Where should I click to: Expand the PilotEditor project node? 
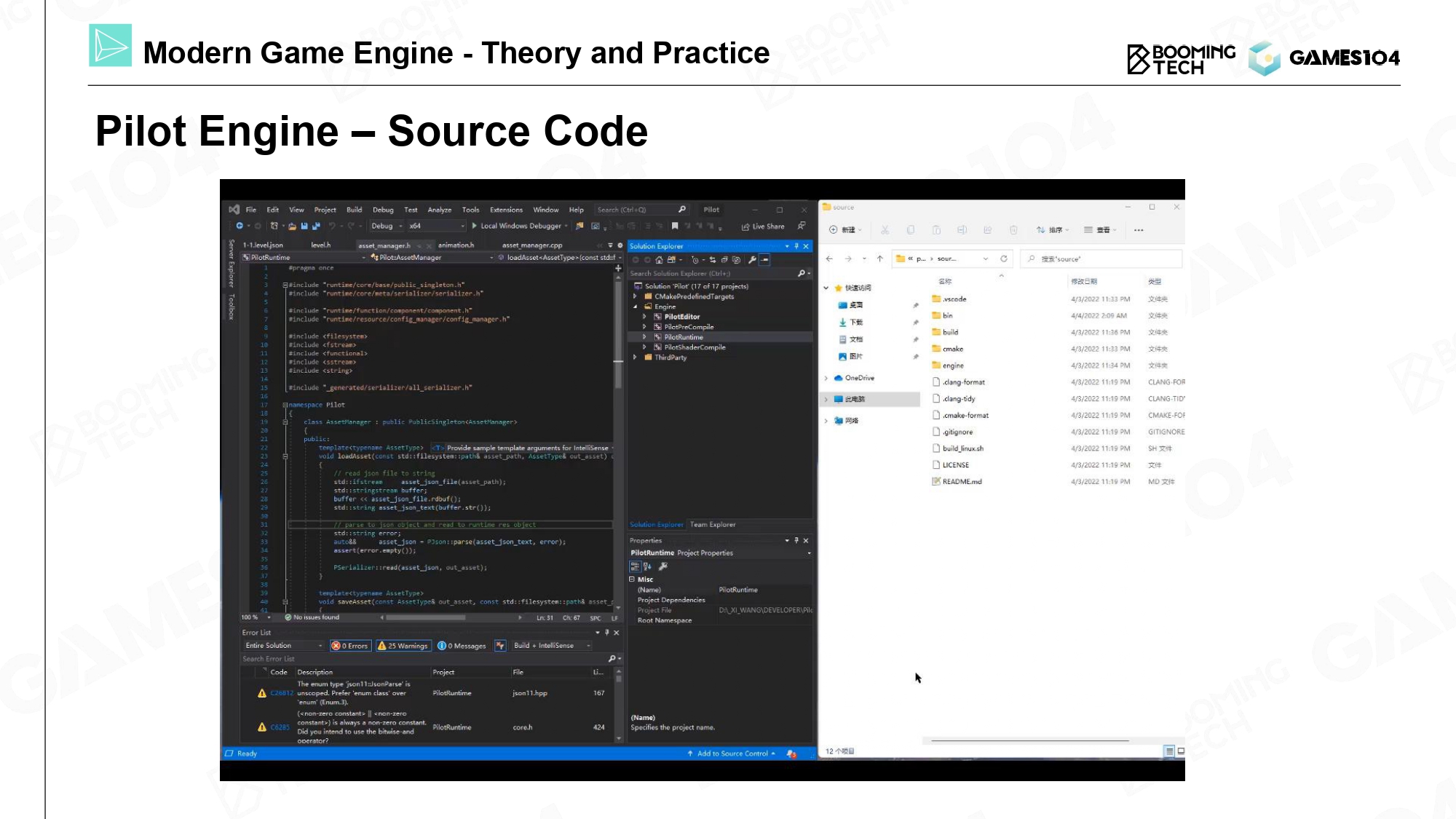point(644,317)
